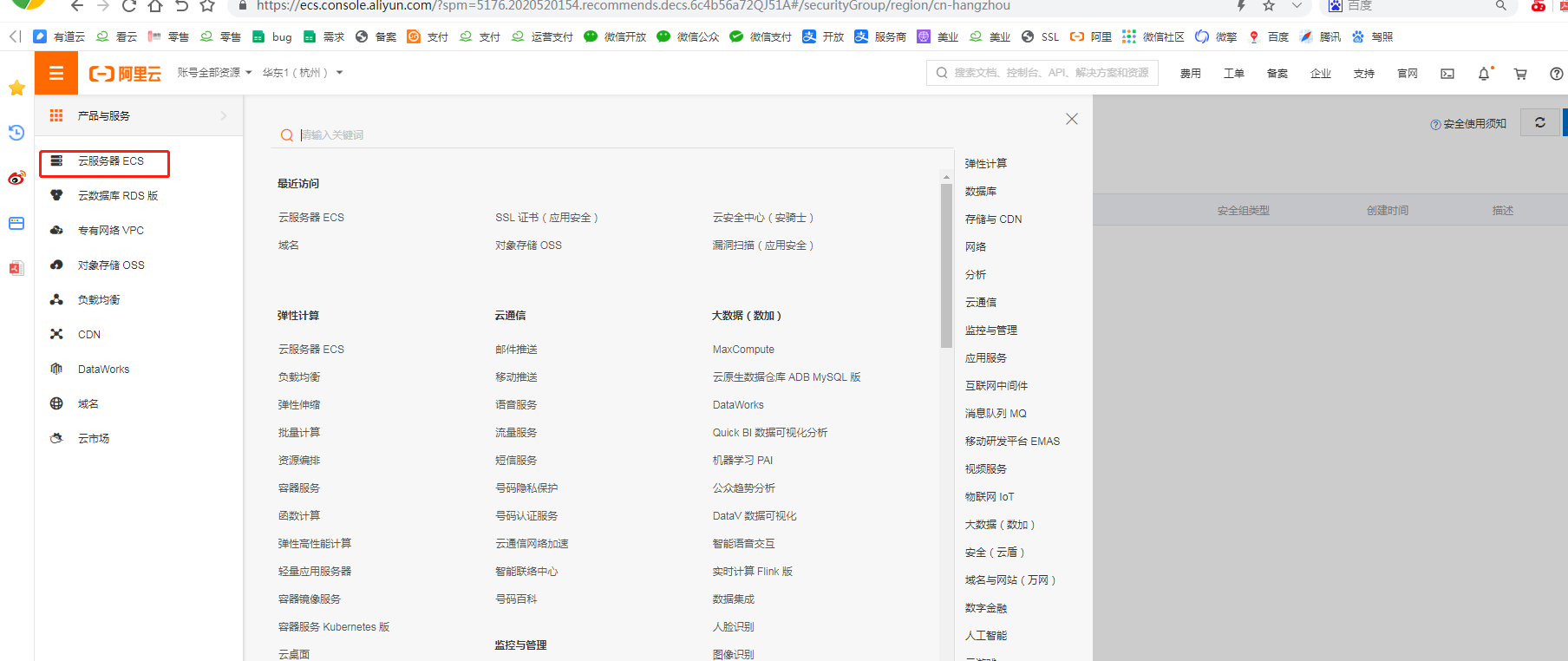The width and height of the screenshot is (1568, 661).
Task: Open the notification bell icon
Action: [1484, 74]
